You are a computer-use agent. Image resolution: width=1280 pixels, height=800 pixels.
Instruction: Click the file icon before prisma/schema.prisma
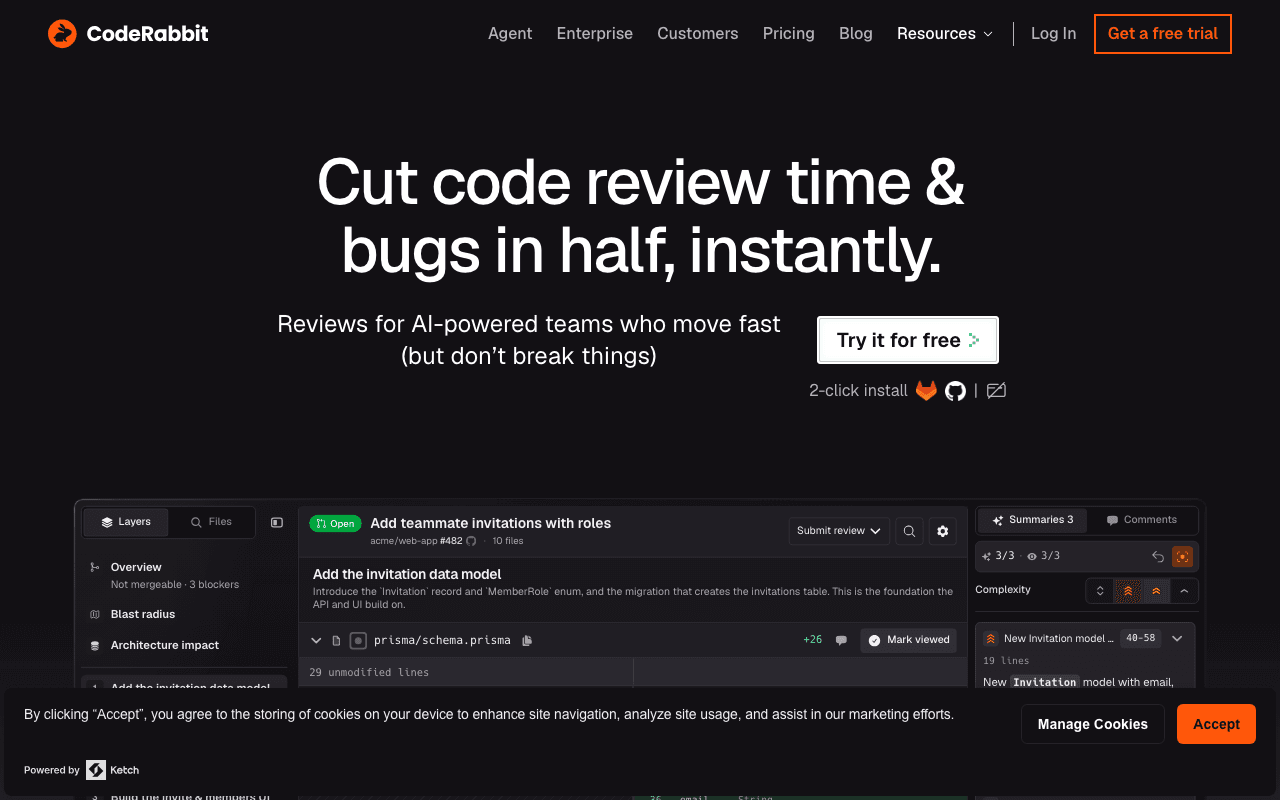point(336,640)
